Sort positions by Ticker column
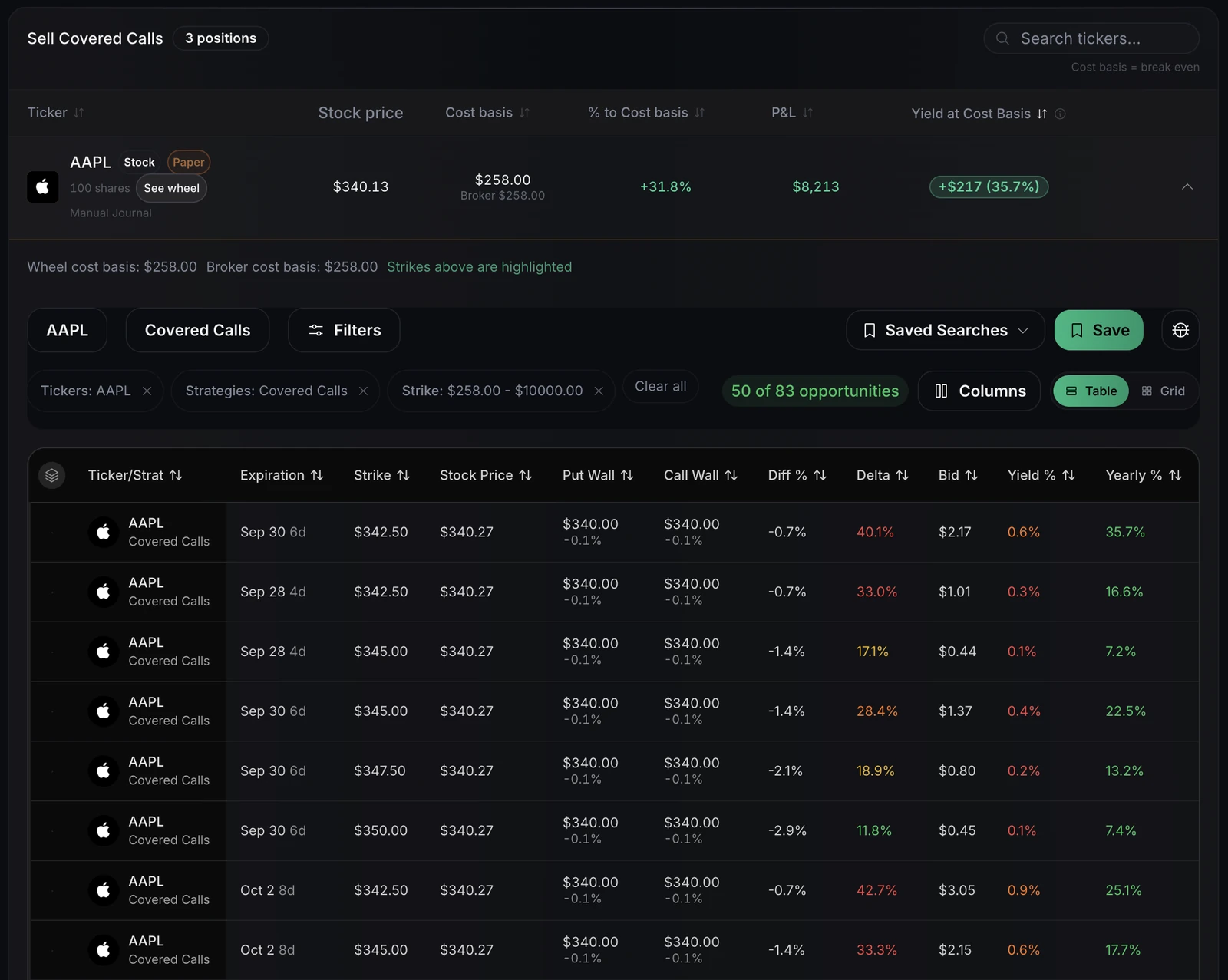This screenshot has width=1228, height=980. click(x=55, y=113)
